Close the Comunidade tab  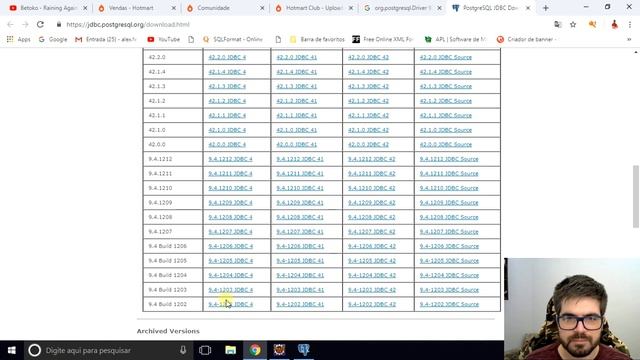point(262,8)
